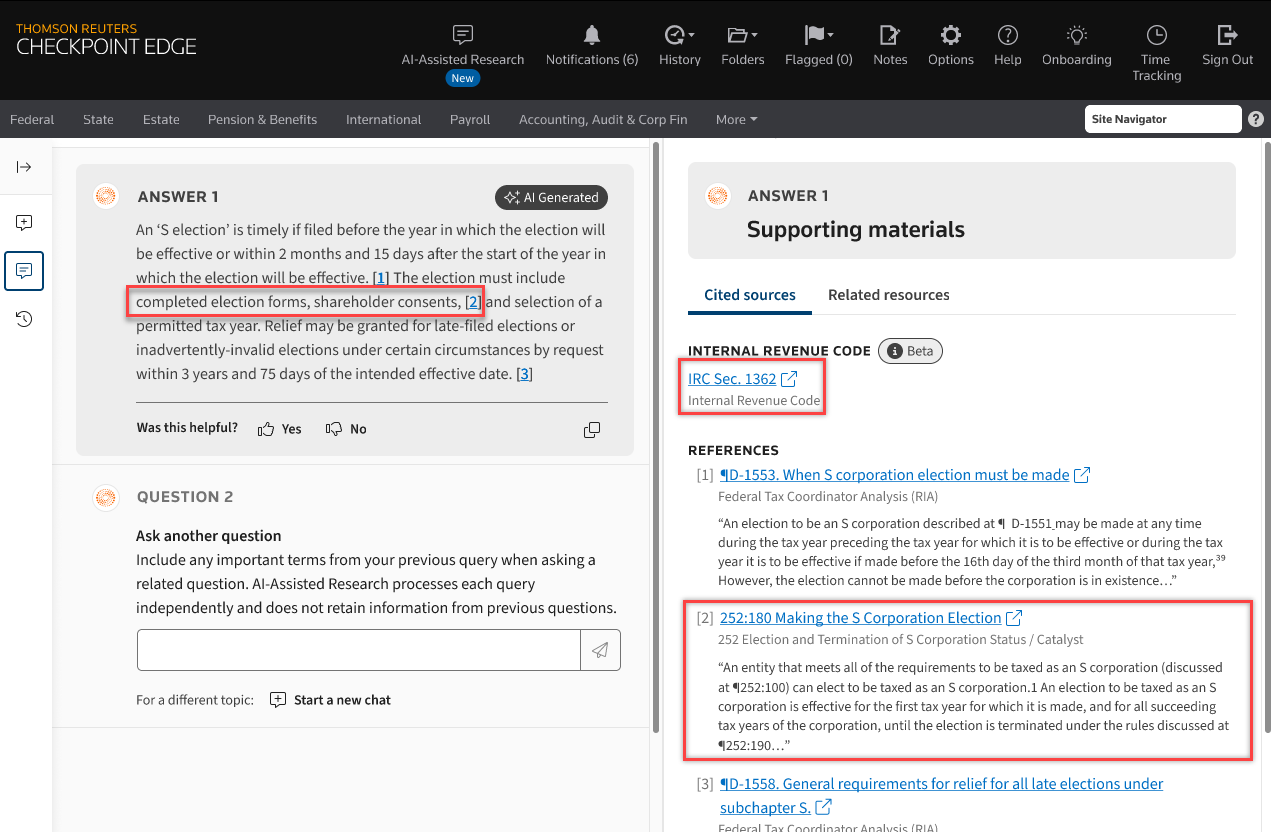The height and width of the screenshot is (832, 1271).
Task: Expand the left sidebar panel arrow
Action: coord(24,167)
